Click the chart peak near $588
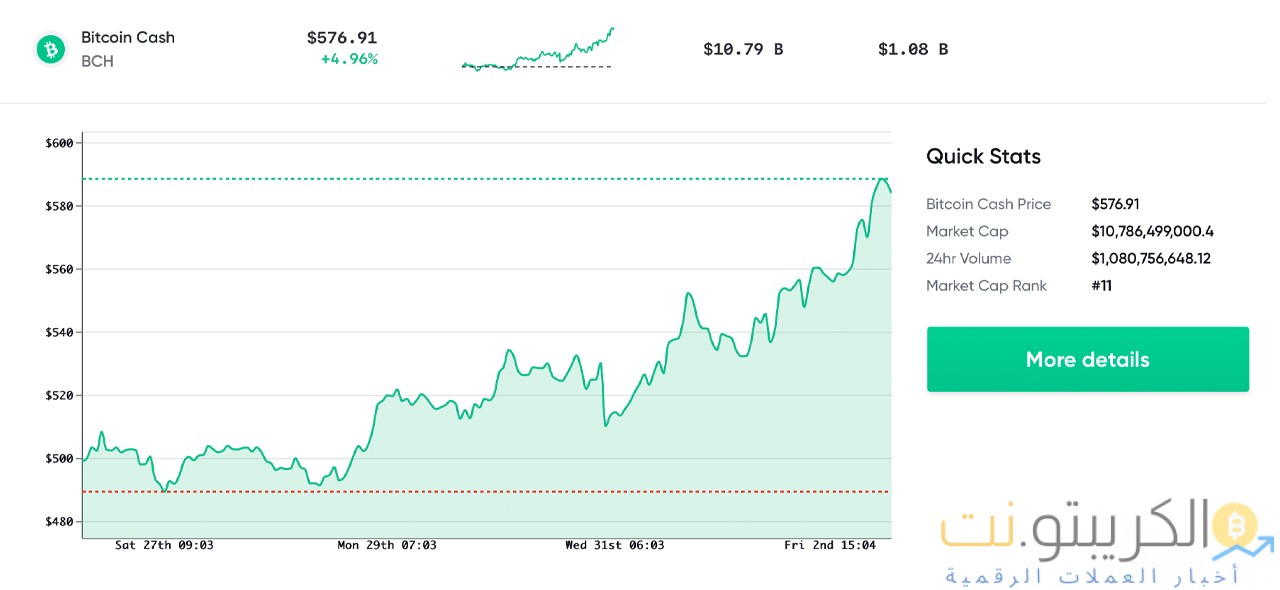1280x590 pixels. [x=883, y=179]
